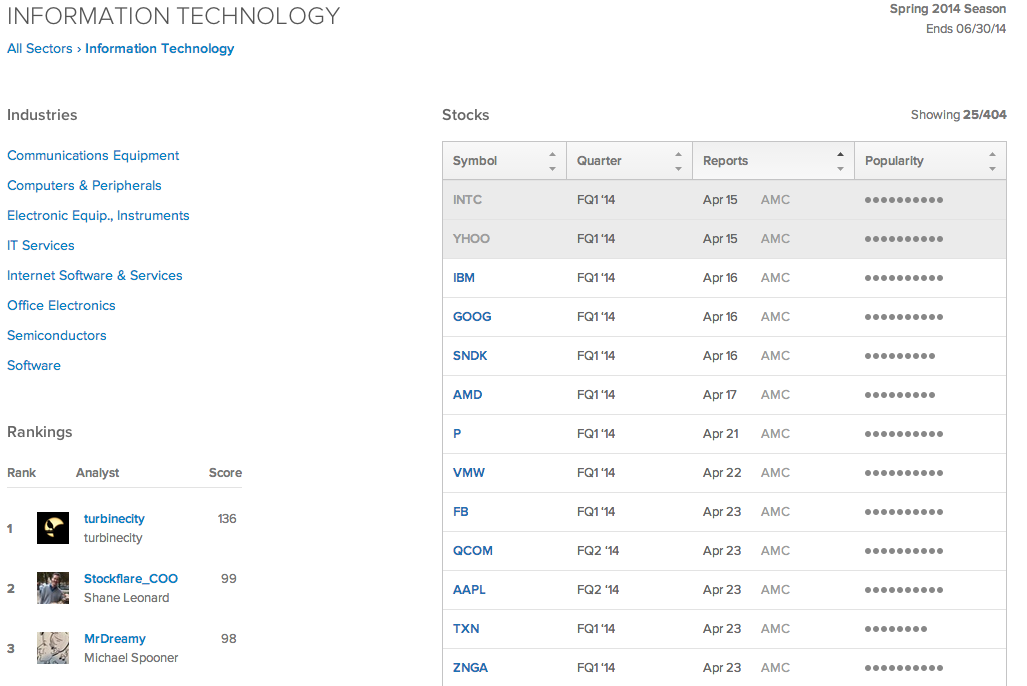Viewport: 1027px width, 686px height.
Task: Open Semiconductors industry
Action: (x=56, y=335)
